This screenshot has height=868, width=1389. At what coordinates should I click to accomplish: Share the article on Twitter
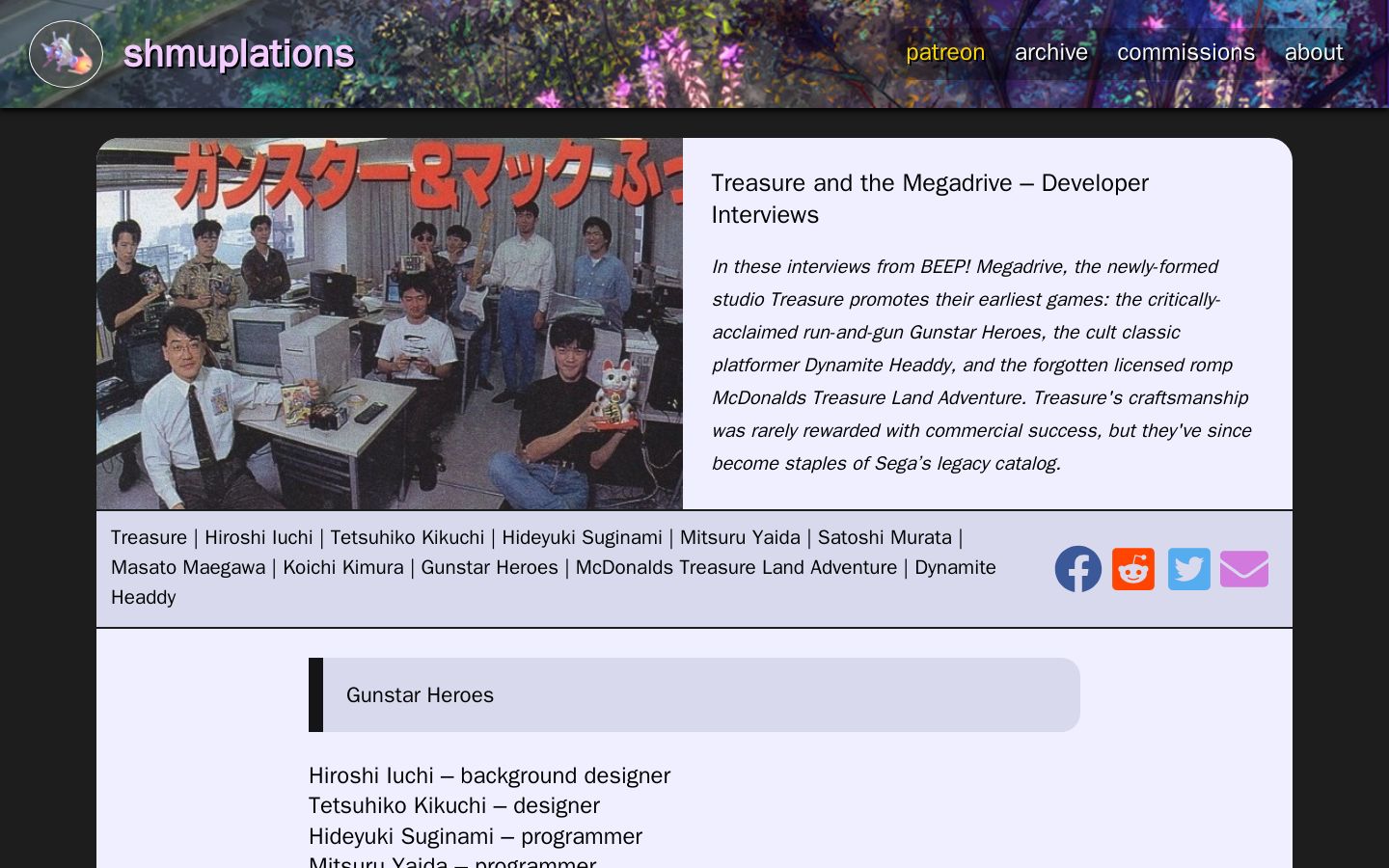1189,569
